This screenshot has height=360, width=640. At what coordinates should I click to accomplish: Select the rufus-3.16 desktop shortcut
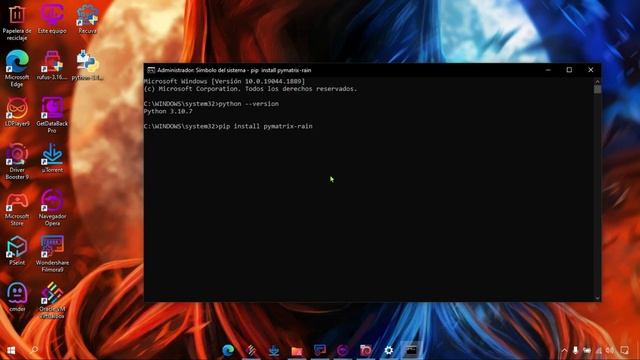coord(52,65)
